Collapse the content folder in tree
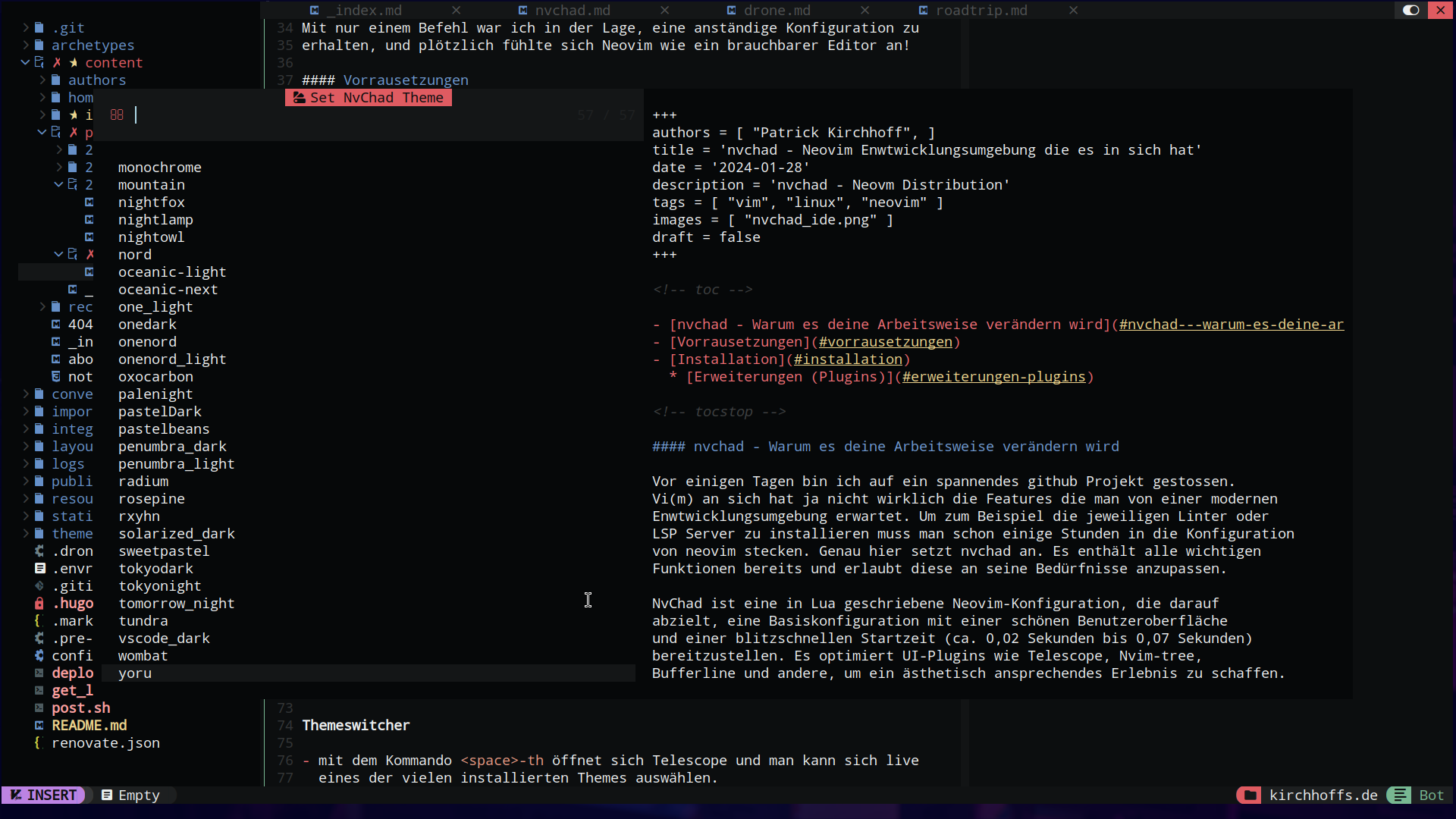The height and width of the screenshot is (819, 1456). click(25, 62)
